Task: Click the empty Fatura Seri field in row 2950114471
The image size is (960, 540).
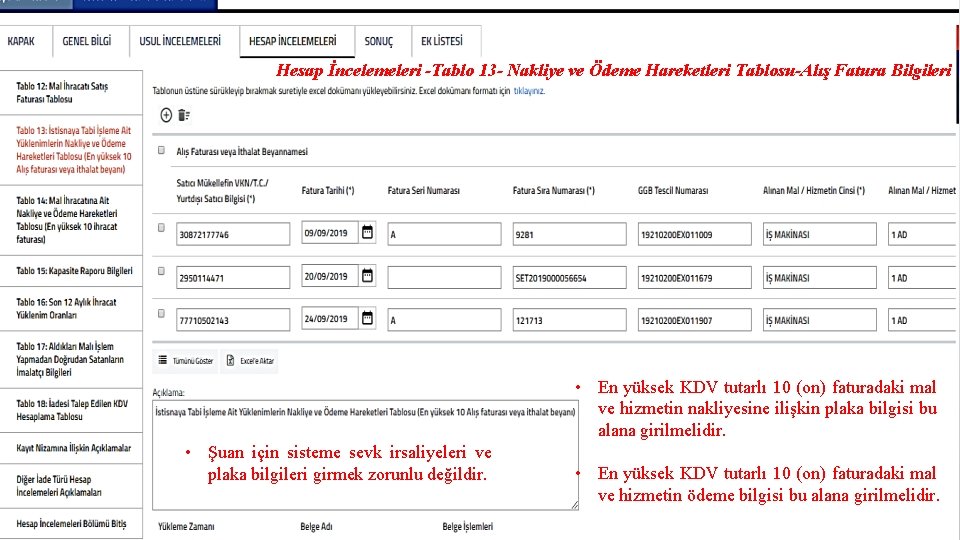Action: [444, 278]
